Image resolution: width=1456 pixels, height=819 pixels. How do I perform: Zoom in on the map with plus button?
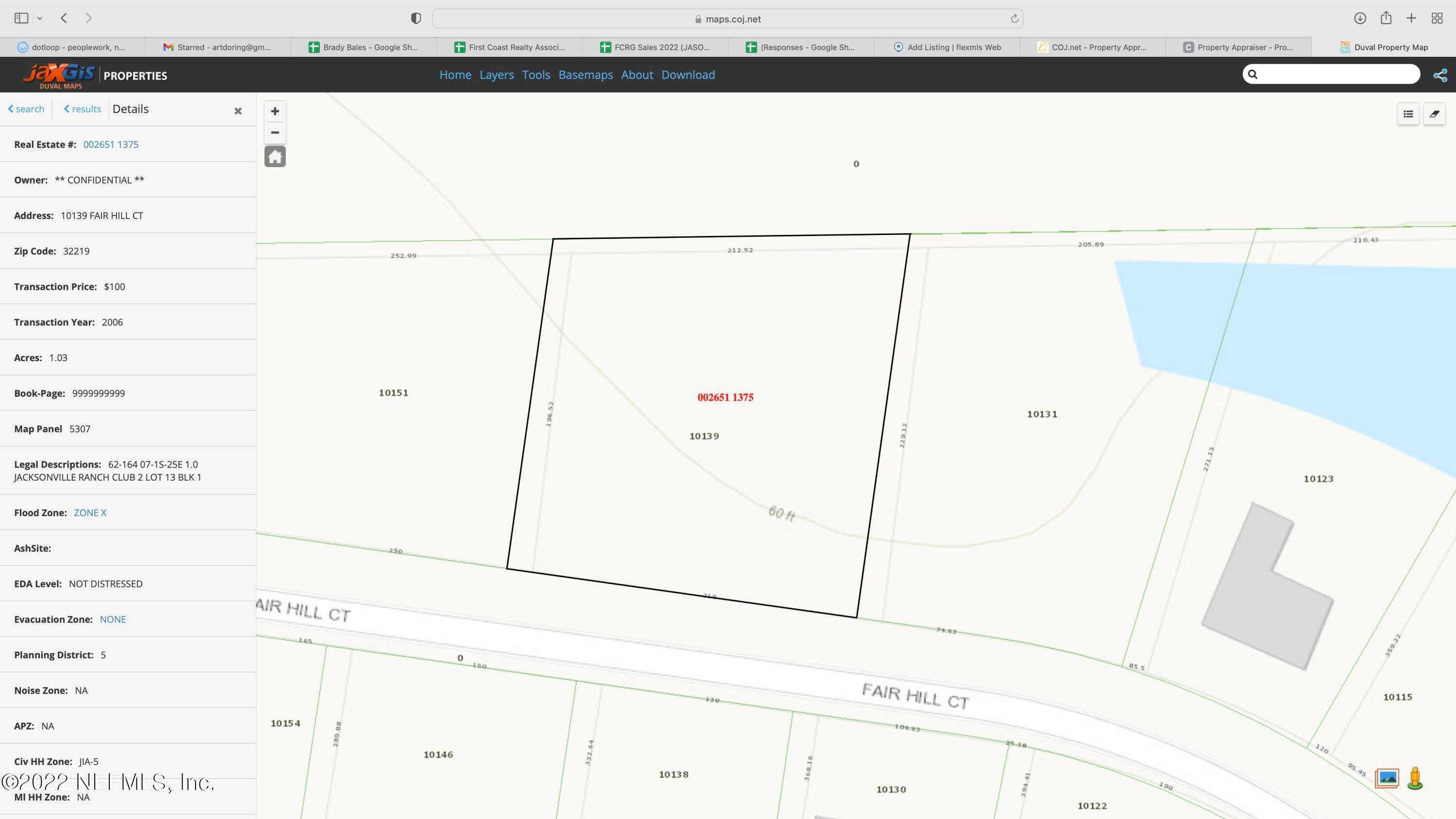pos(275,111)
